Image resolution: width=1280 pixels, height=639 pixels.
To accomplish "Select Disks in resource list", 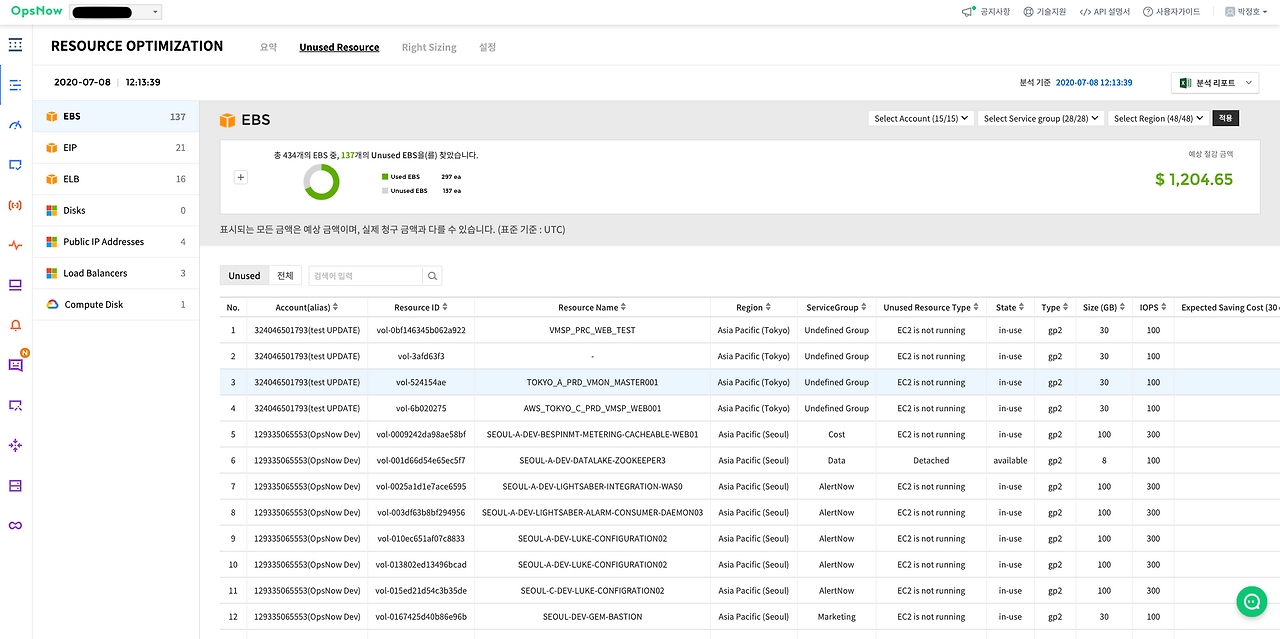I will [116, 210].
